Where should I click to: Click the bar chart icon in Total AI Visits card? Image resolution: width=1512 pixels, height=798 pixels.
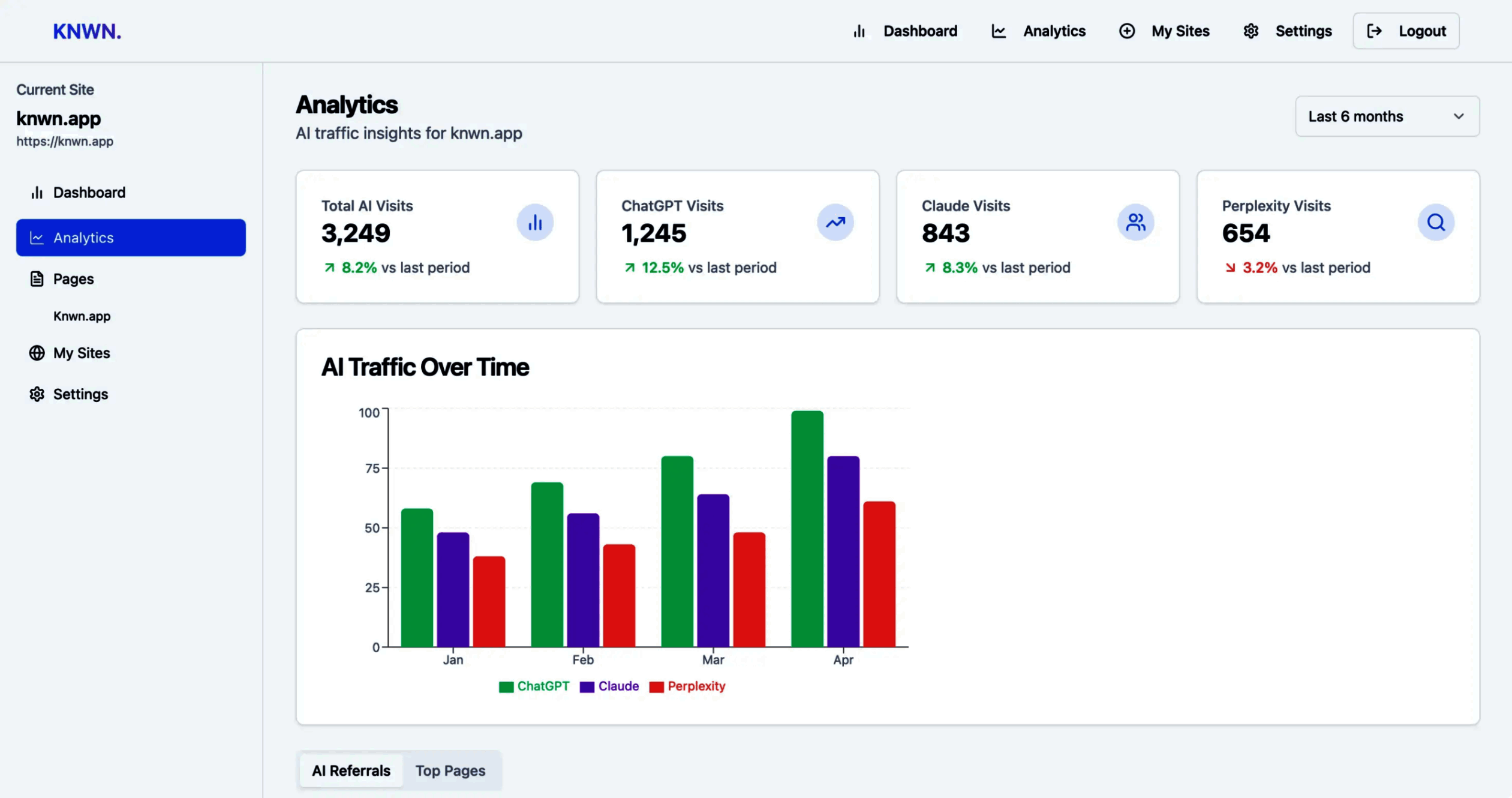pyautogui.click(x=534, y=223)
